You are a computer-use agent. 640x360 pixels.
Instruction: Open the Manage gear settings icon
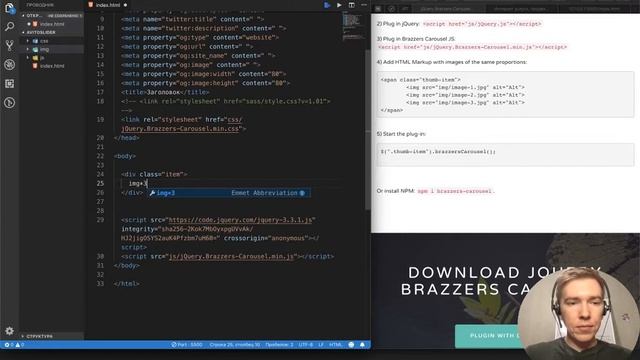[x=9, y=331]
